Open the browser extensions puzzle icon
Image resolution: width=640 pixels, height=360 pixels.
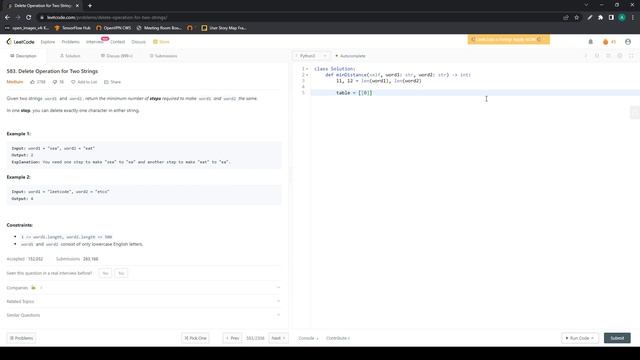click(600, 18)
